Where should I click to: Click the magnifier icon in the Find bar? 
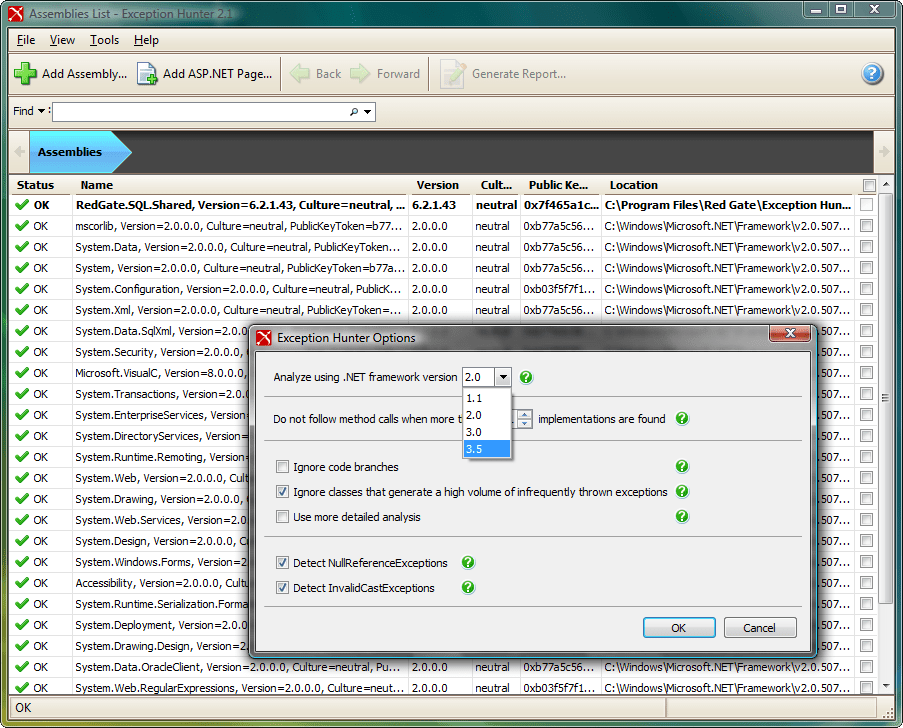point(356,112)
